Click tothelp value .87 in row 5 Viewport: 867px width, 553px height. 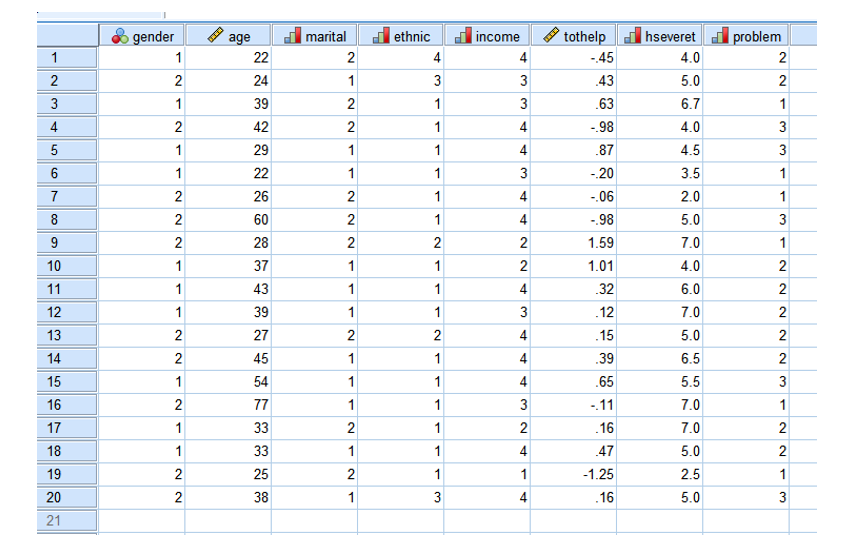[604, 150]
